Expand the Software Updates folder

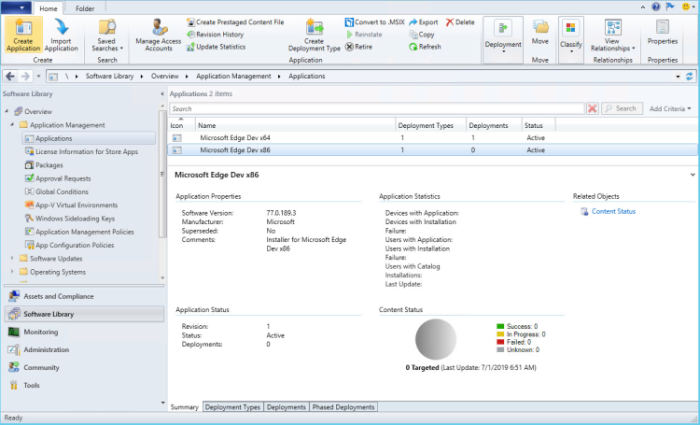pos(12,258)
